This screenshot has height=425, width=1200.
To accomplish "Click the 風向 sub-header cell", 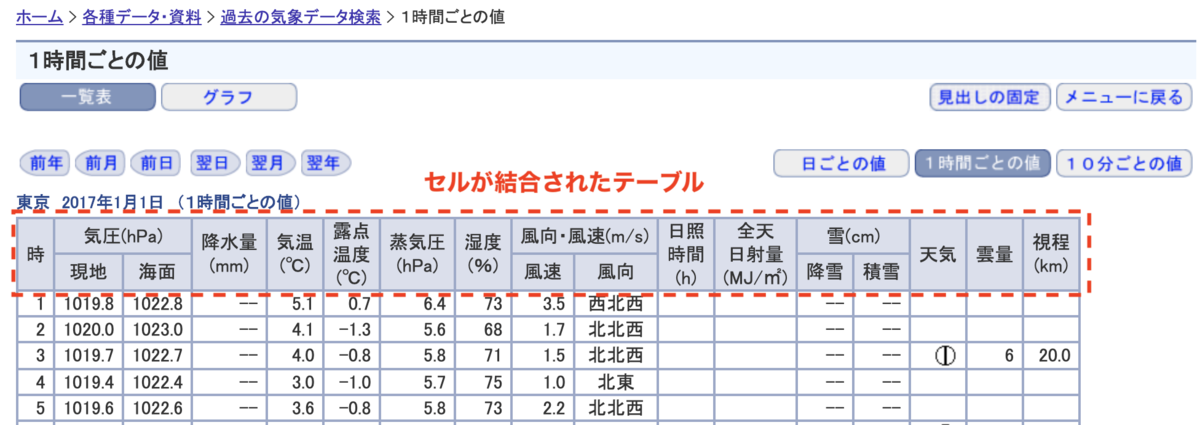I will pyautogui.click(x=616, y=271).
